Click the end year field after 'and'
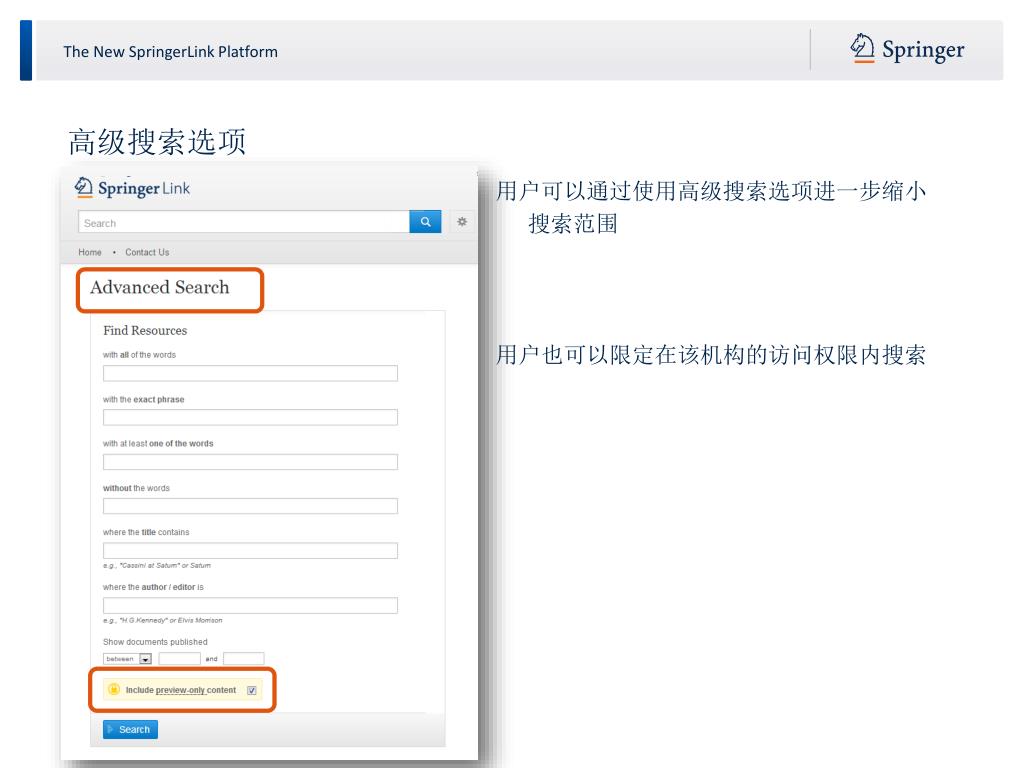Image resolution: width=1024 pixels, height=768 pixels. click(244, 658)
